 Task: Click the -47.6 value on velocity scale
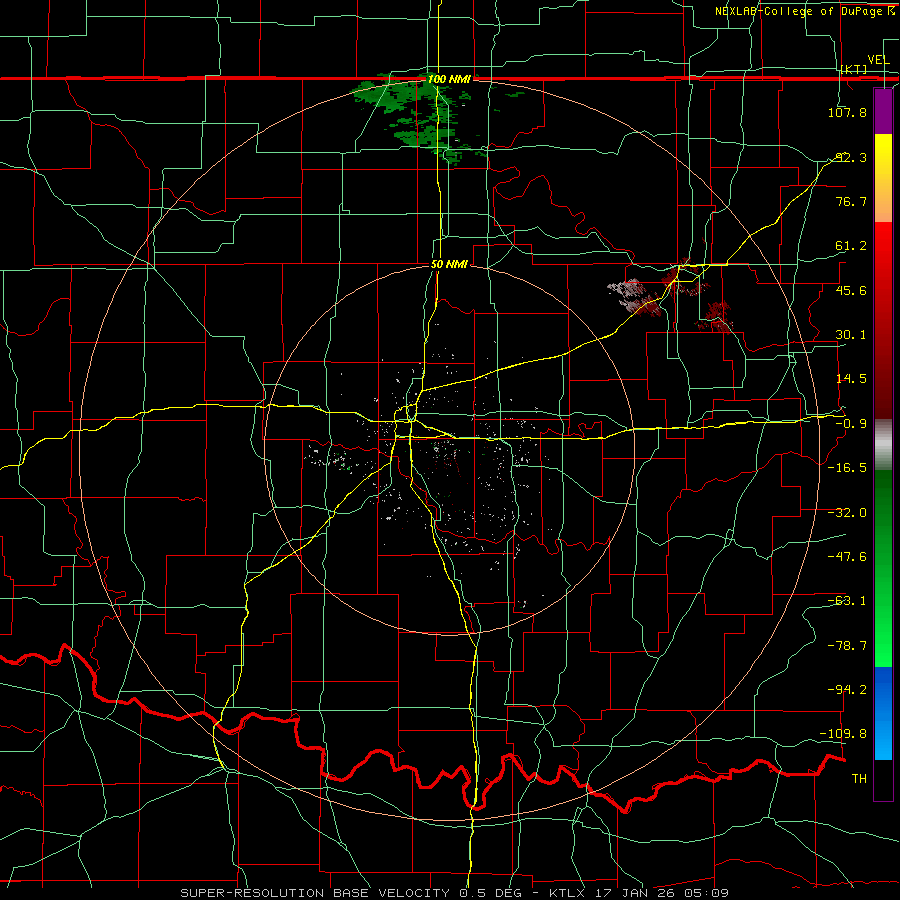847,557
